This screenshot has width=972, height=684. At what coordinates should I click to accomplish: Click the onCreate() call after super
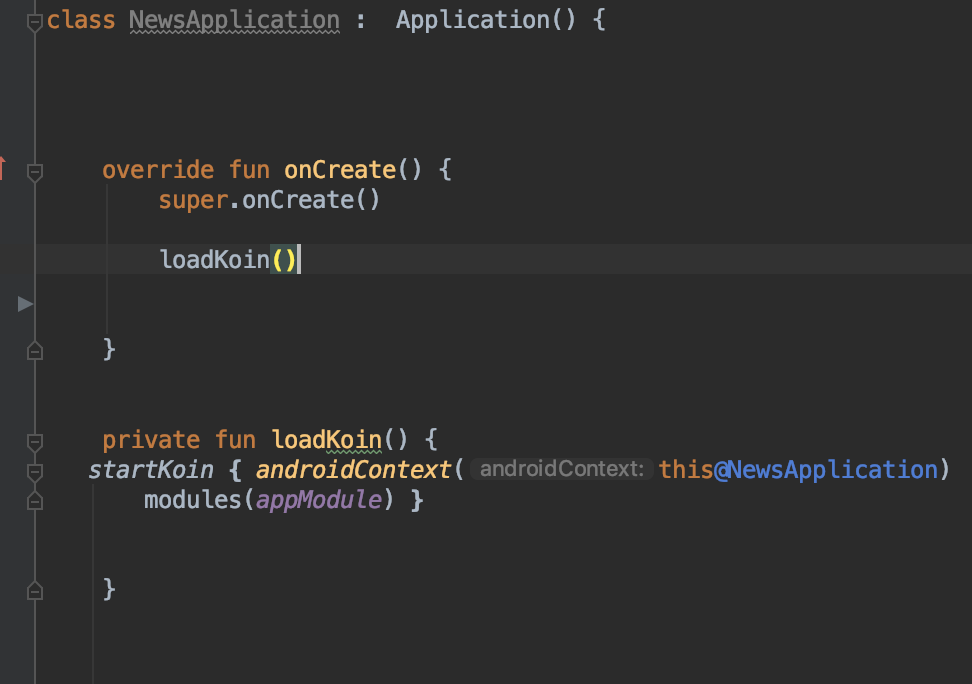click(311, 200)
